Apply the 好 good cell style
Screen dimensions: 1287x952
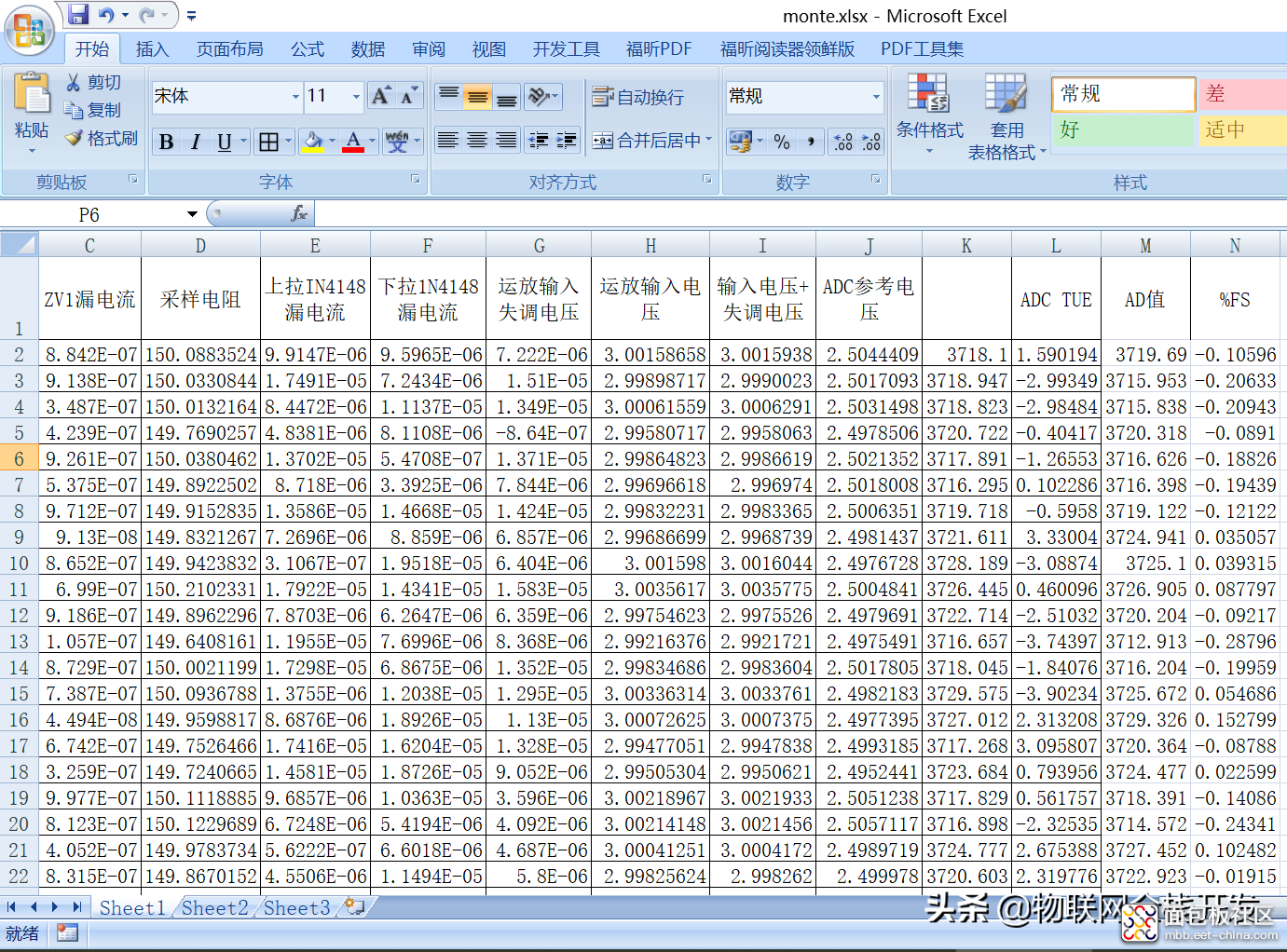click(1123, 129)
